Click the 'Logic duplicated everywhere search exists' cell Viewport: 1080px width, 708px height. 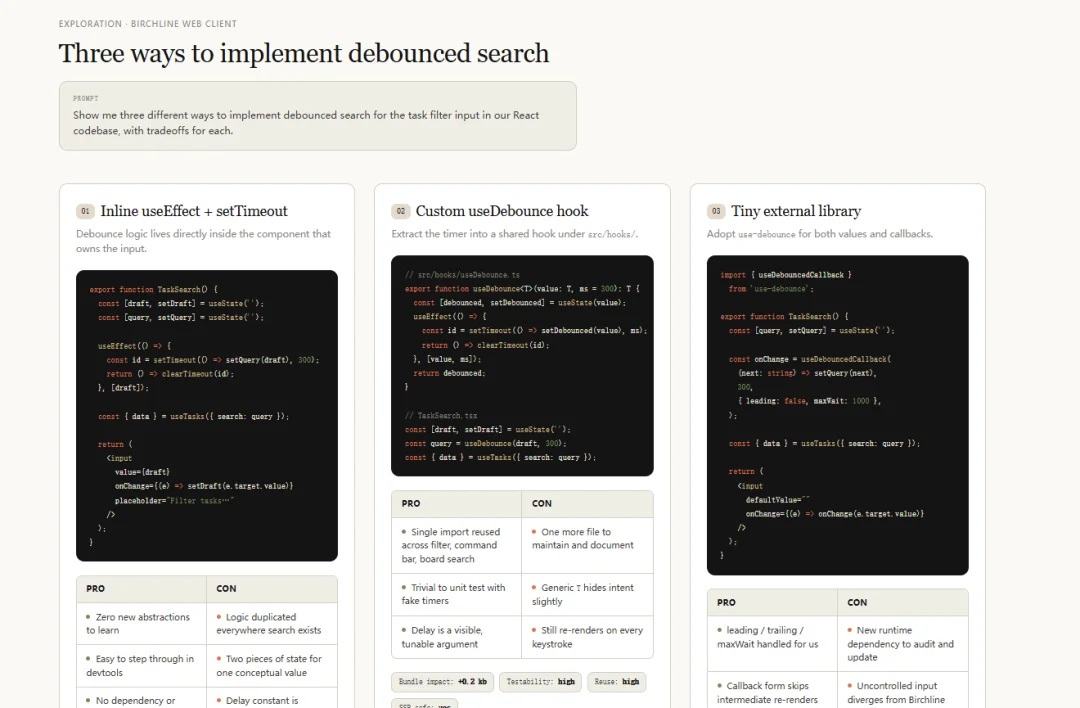coord(272,624)
